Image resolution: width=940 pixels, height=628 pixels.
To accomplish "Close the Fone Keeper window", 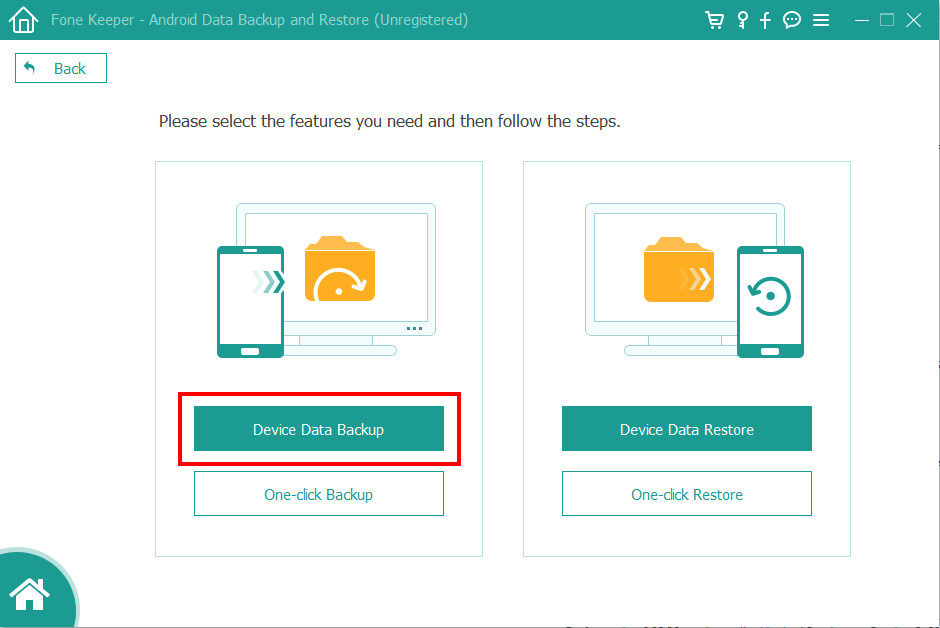I will (914, 20).
